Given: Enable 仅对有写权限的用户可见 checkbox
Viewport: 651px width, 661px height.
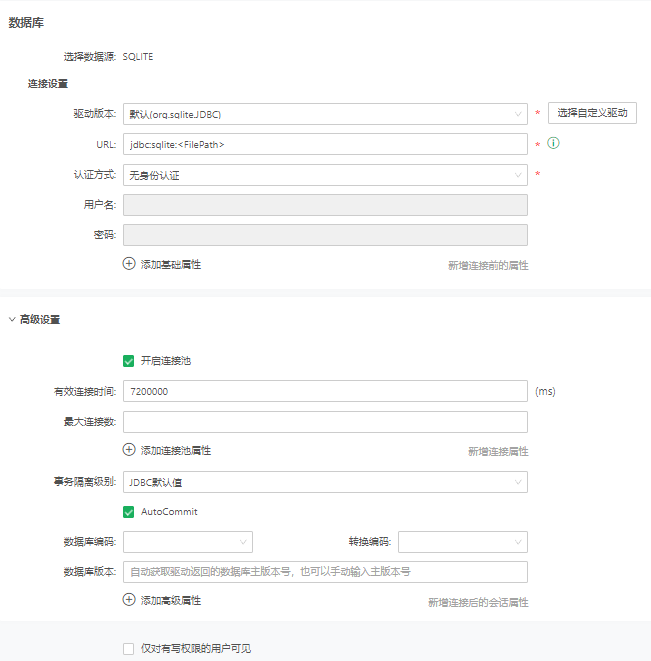Looking at the screenshot, I should (129, 648).
